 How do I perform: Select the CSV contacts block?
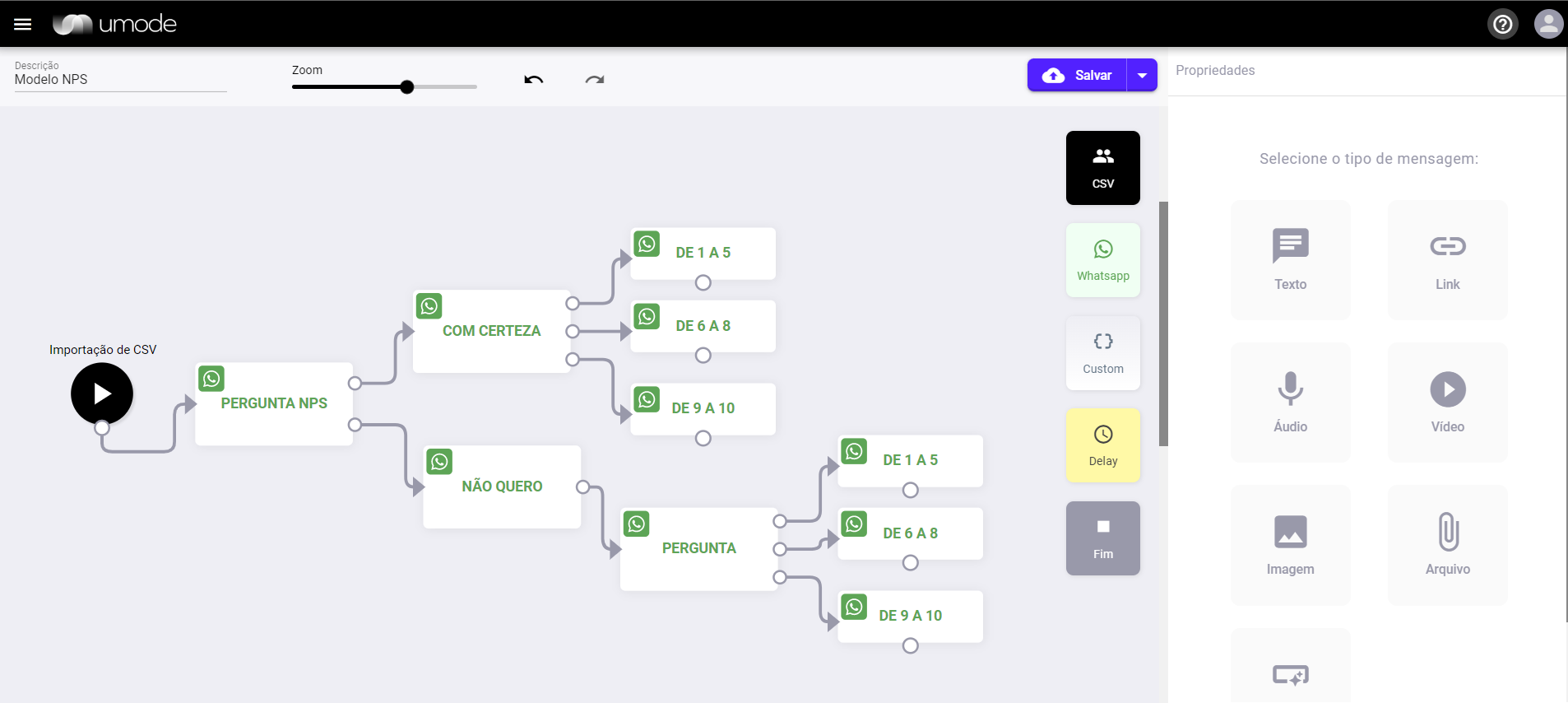(x=1103, y=168)
